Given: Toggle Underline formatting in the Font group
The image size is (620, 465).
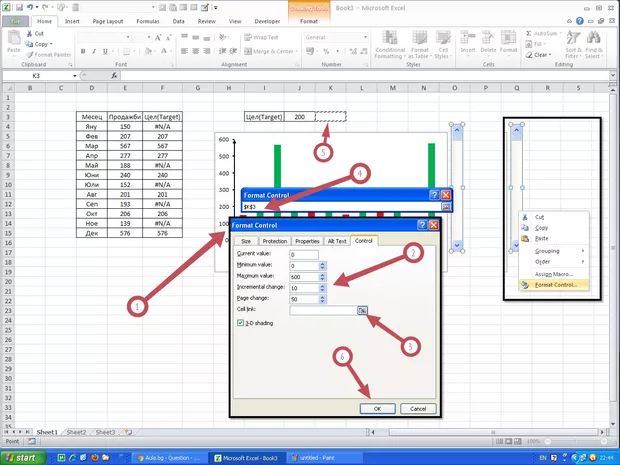Looking at the screenshot, I should click(105, 51).
